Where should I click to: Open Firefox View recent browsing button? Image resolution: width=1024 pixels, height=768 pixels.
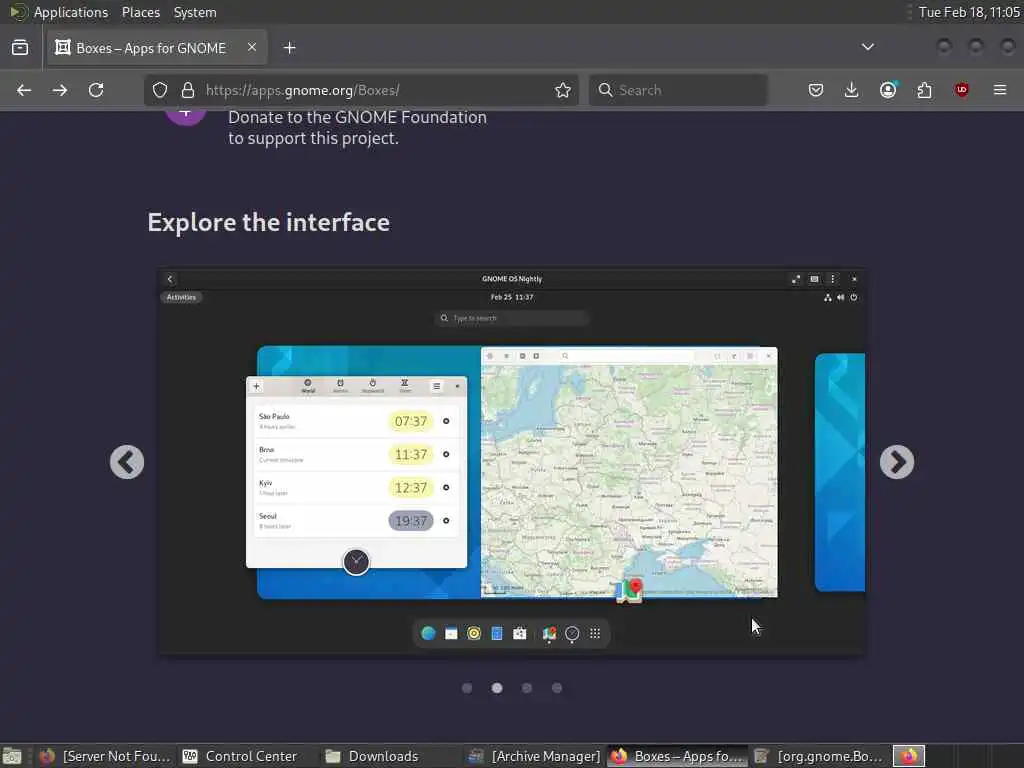[20, 48]
